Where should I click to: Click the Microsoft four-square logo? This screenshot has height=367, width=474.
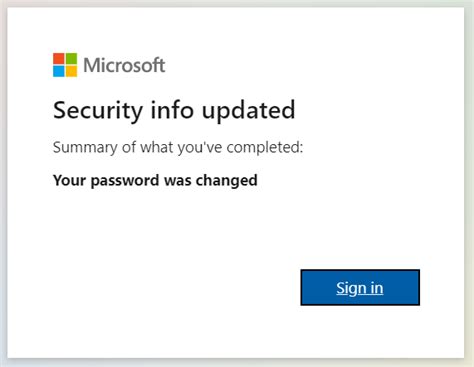[x=65, y=65]
